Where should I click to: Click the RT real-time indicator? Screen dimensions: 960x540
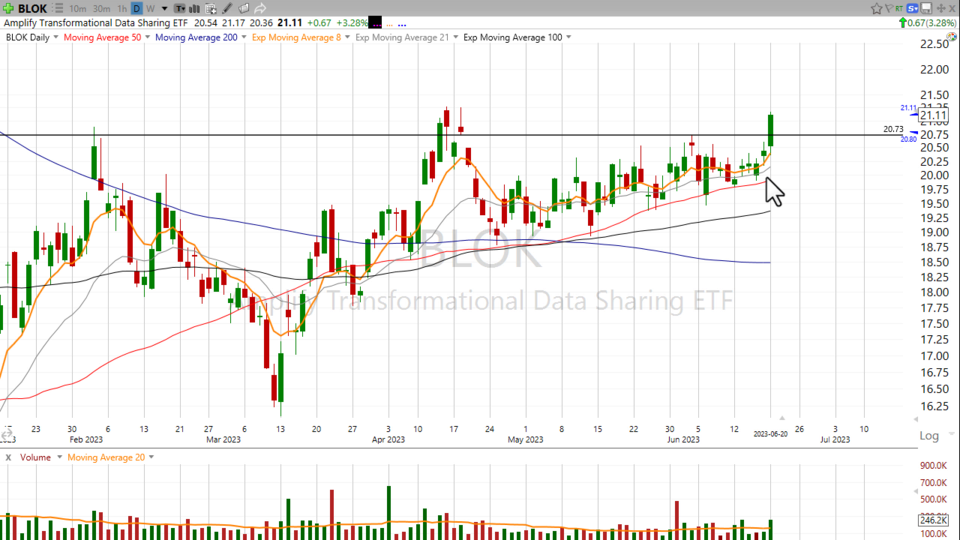click(x=899, y=9)
